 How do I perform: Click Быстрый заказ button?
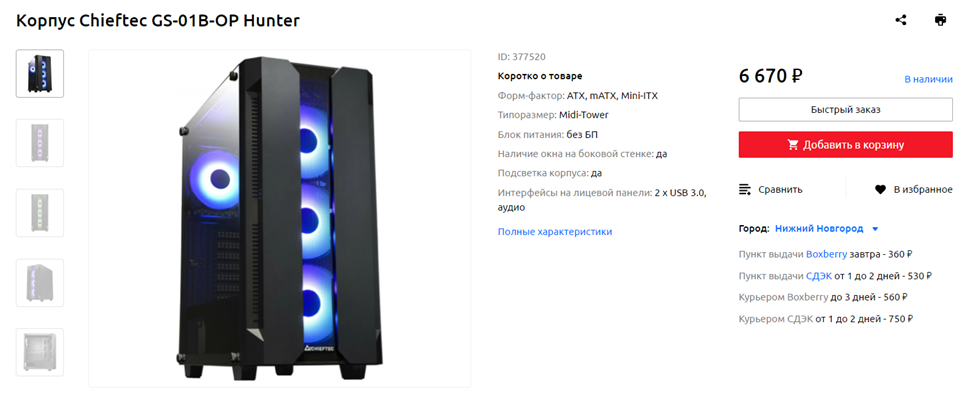[x=845, y=110]
